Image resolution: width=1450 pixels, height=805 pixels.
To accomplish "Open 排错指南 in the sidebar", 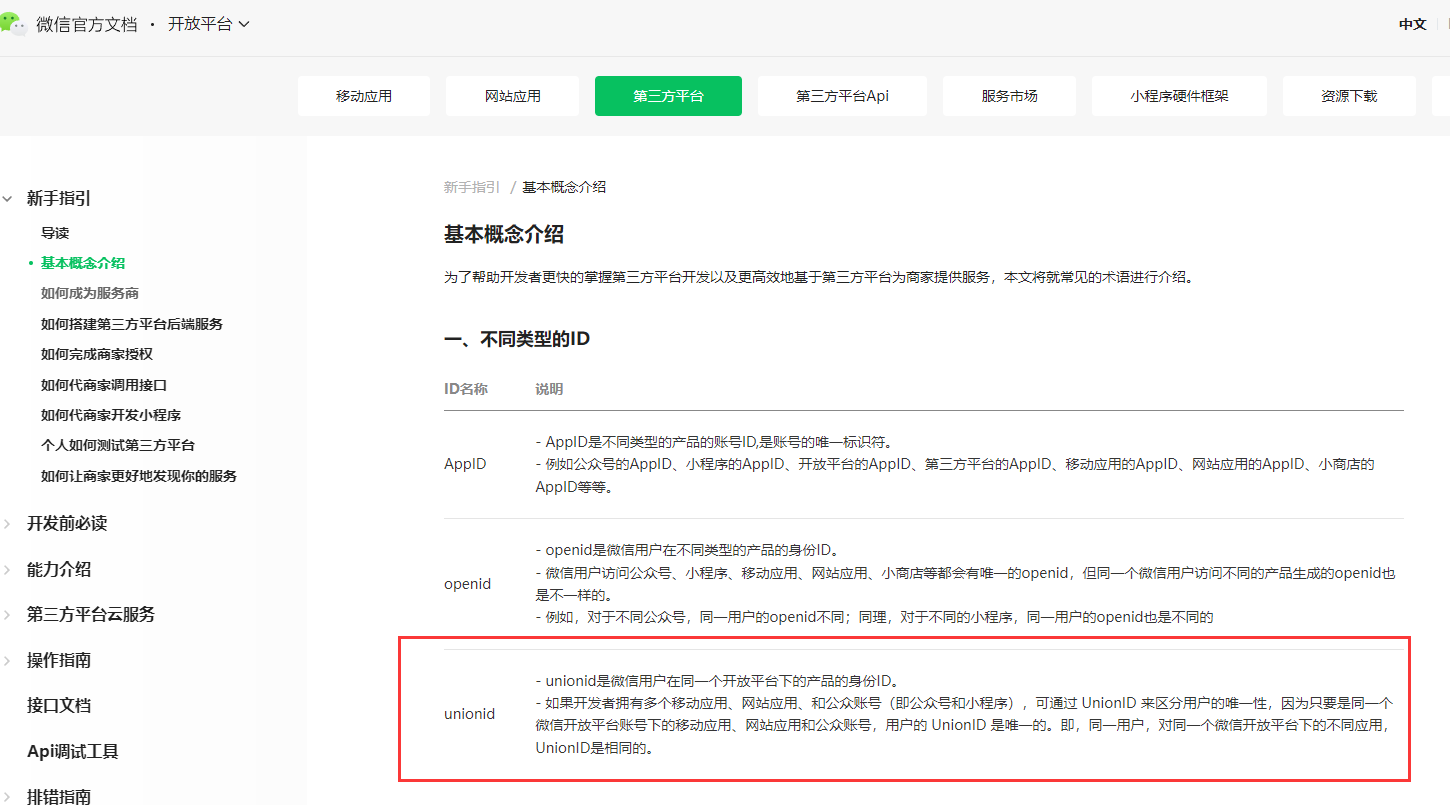I will coord(59,797).
